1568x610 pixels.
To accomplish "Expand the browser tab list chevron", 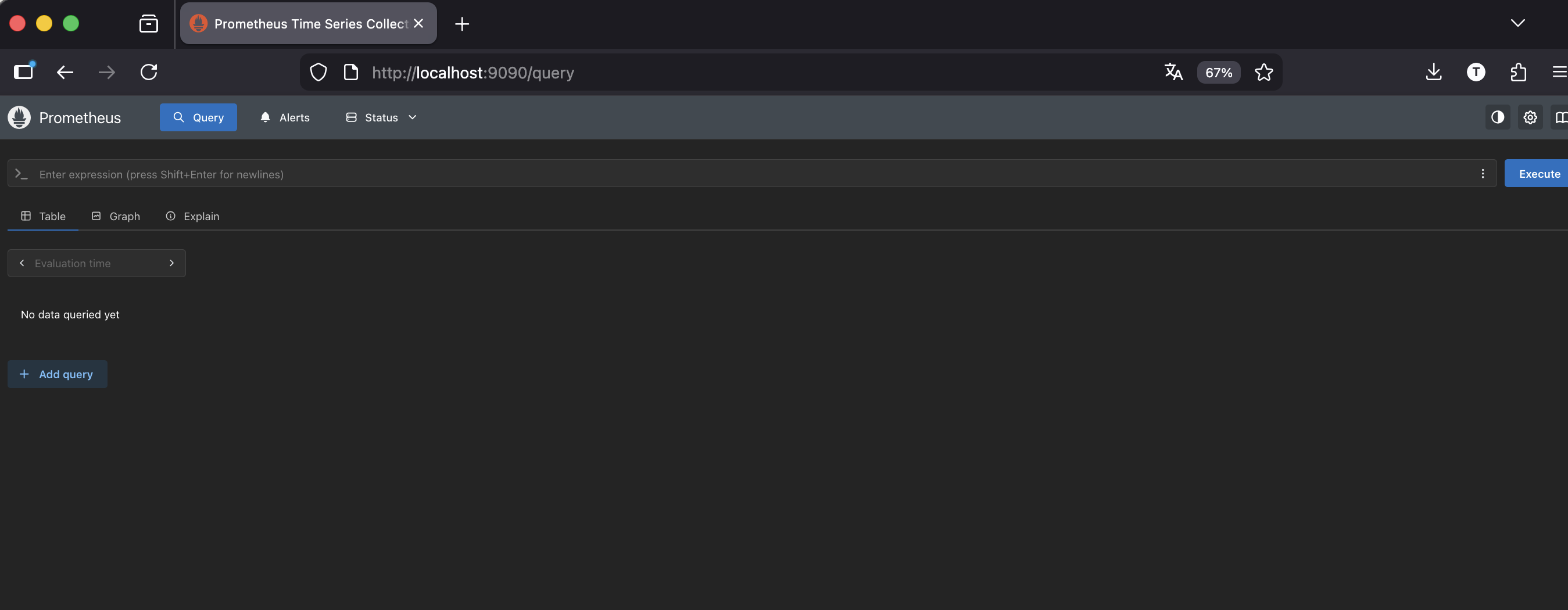I will tap(1517, 23).
